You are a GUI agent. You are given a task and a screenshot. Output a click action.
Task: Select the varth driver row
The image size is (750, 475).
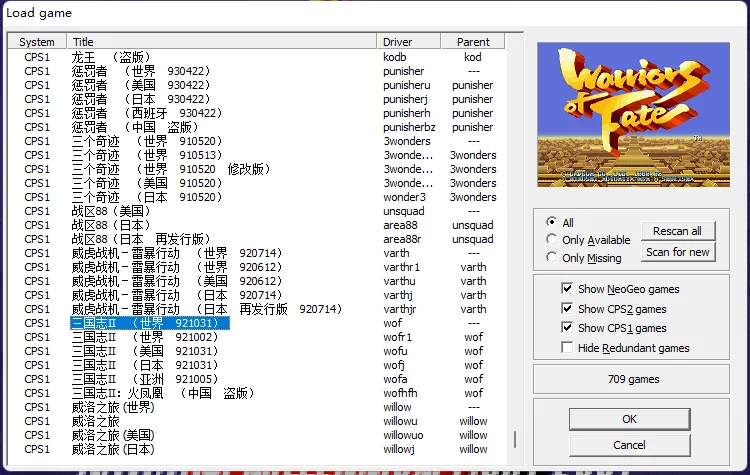click(x=256, y=253)
